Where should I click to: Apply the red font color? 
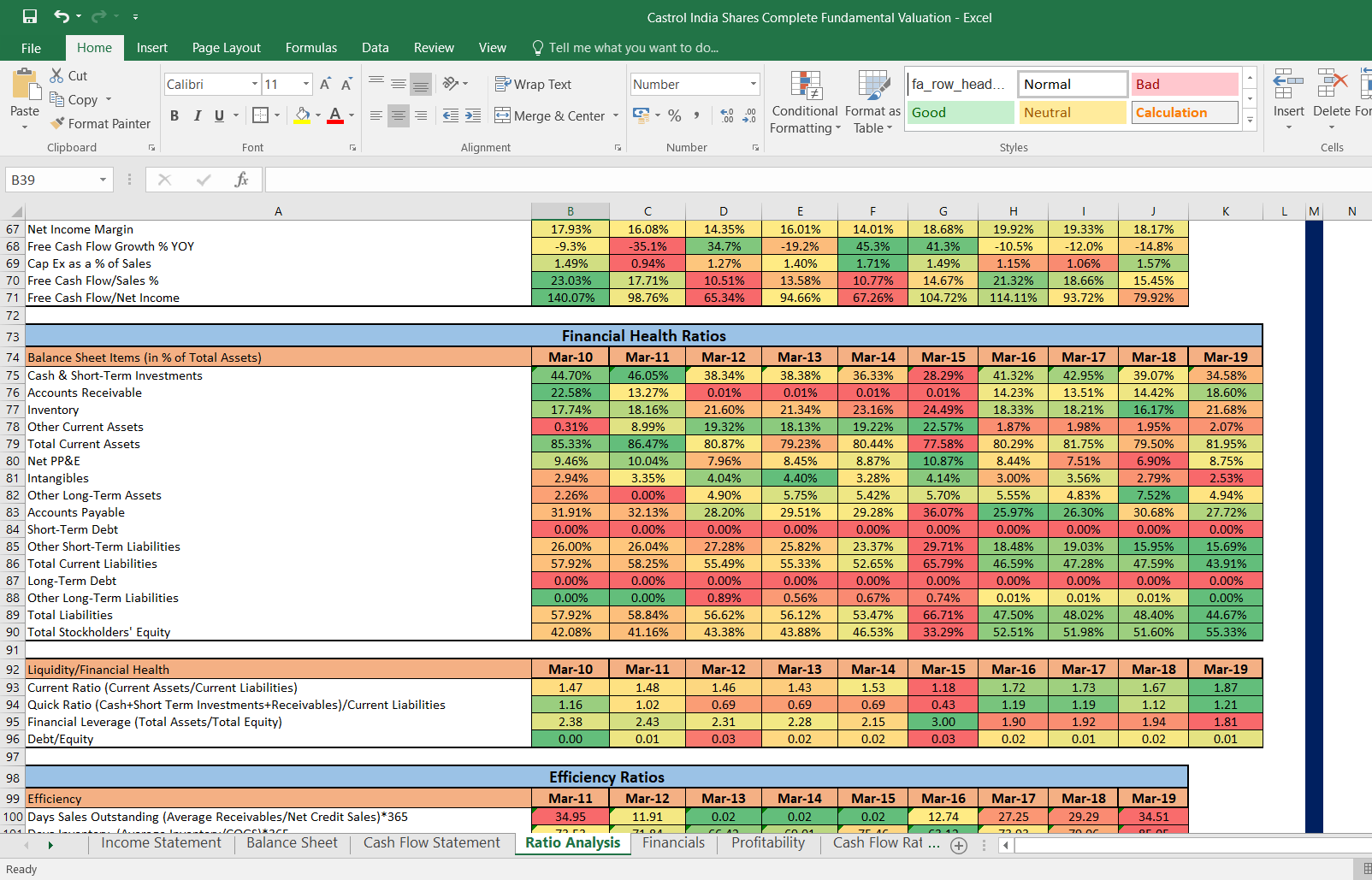pyautogui.click(x=335, y=115)
